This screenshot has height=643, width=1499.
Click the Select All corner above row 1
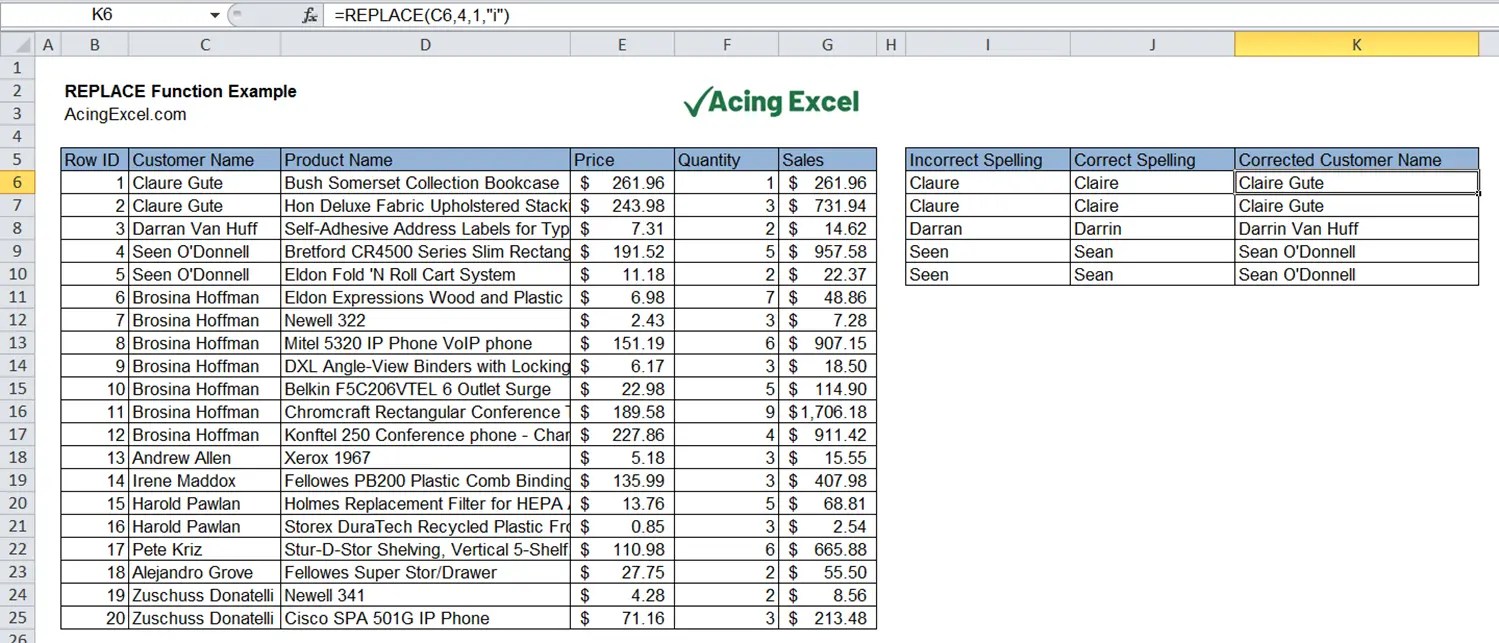[15, 44]
